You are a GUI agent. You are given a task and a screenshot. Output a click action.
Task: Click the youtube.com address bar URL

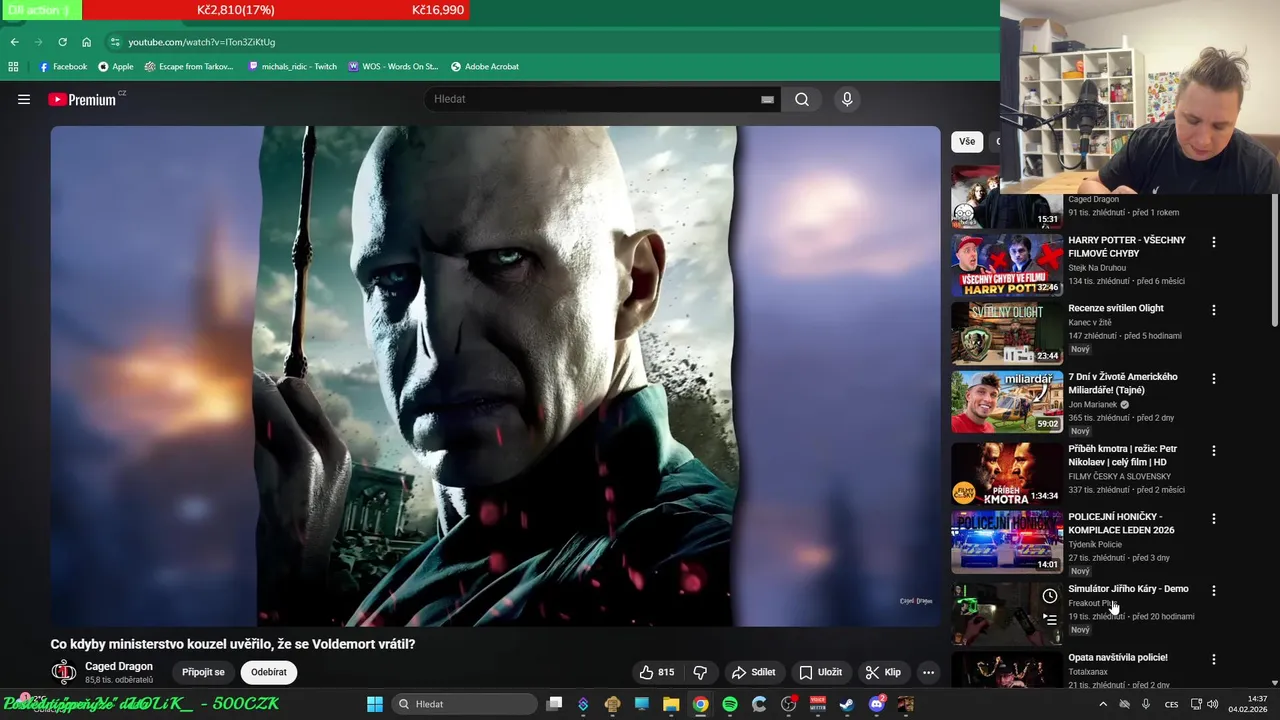[x=201, y=42]
